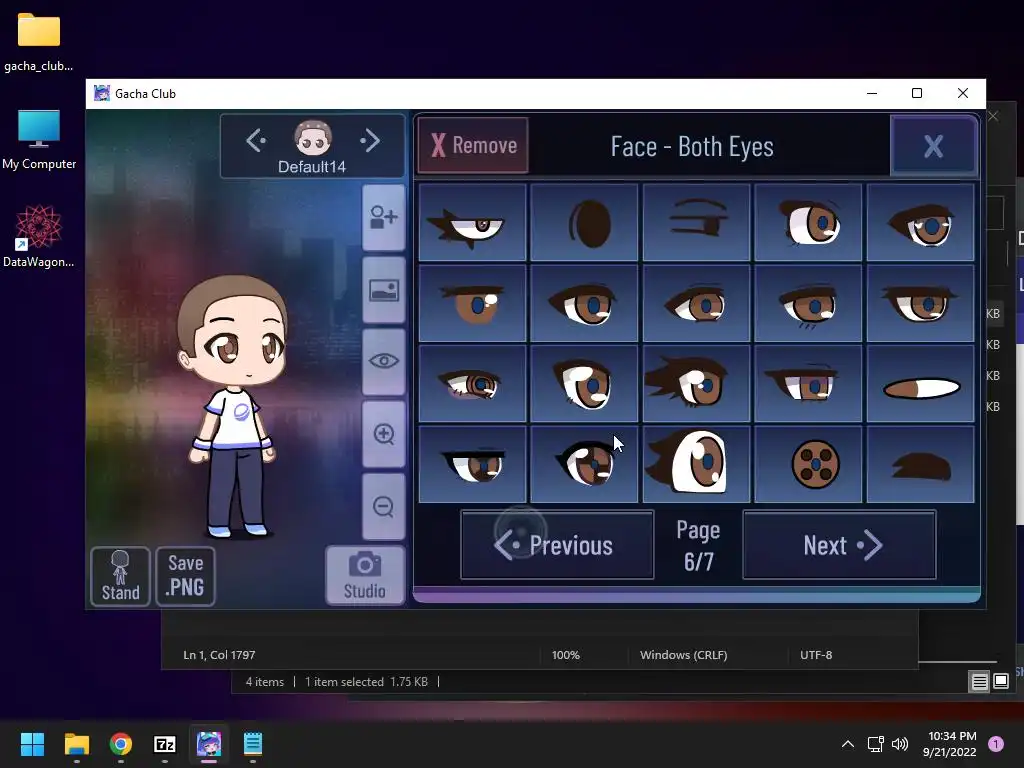Click UTF-8 encoding in Notepad status bar
1024x768 pixels.
[x=816, y=655]
